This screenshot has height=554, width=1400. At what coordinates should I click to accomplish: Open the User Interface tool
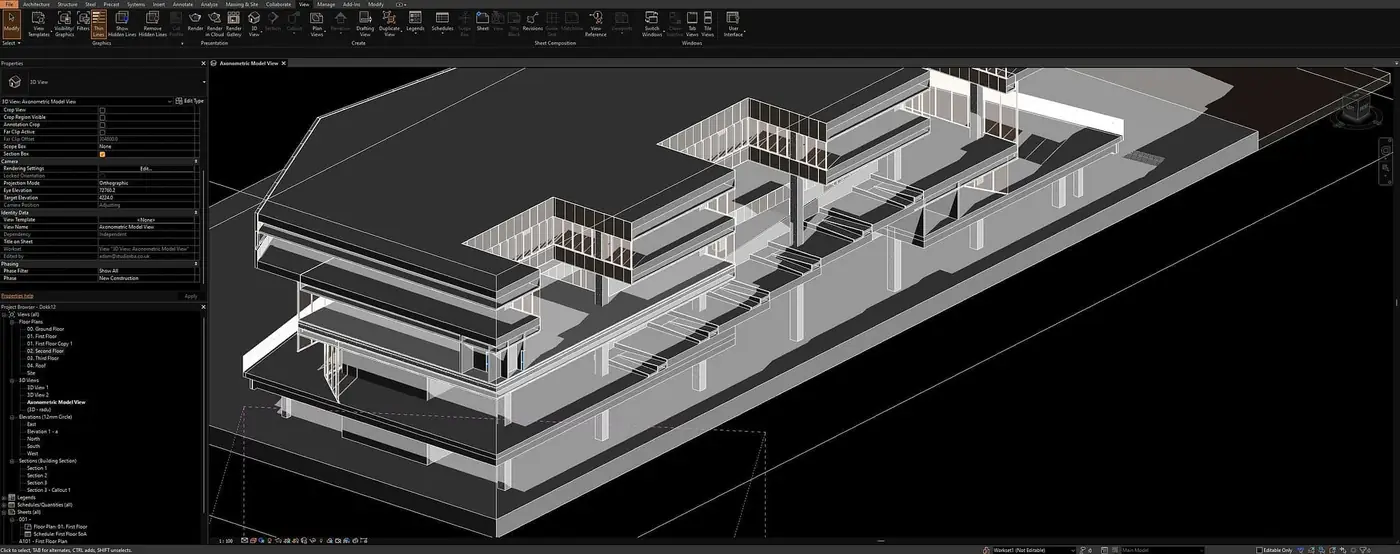733,24
